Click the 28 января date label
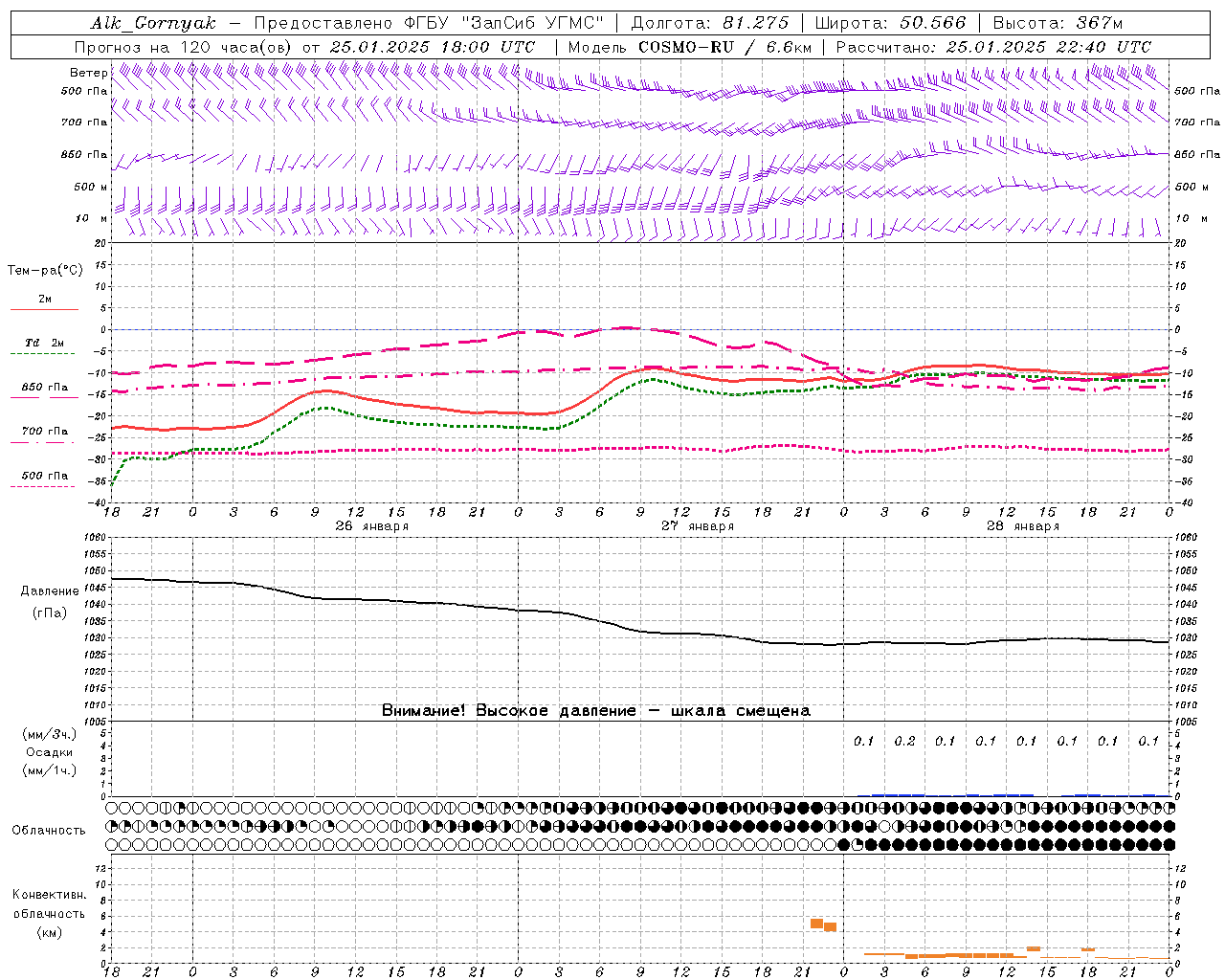Viewport: 1225px width, 980px height. point(1023,526)
